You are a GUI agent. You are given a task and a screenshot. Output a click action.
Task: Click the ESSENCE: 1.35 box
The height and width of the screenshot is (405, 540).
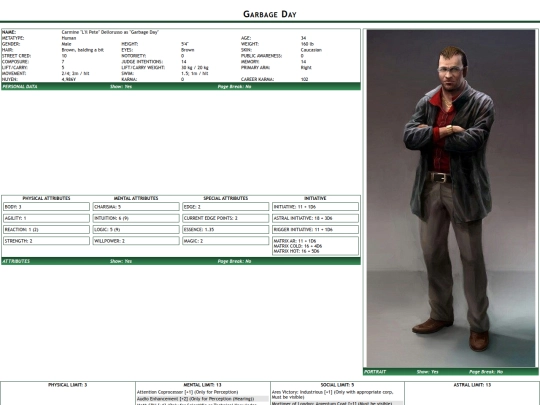pyautogui.click(x=226, y=229)
